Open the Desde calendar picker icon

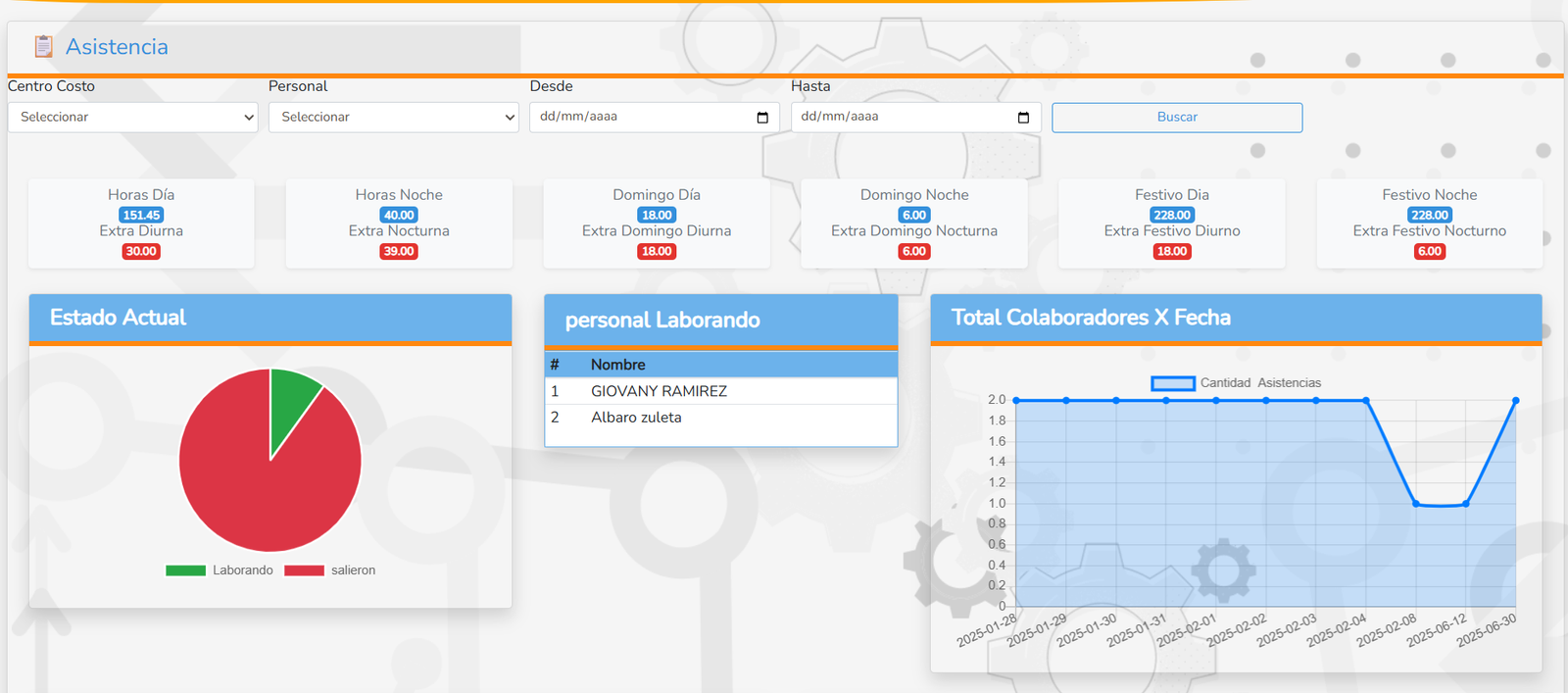(x=762, y=118)
